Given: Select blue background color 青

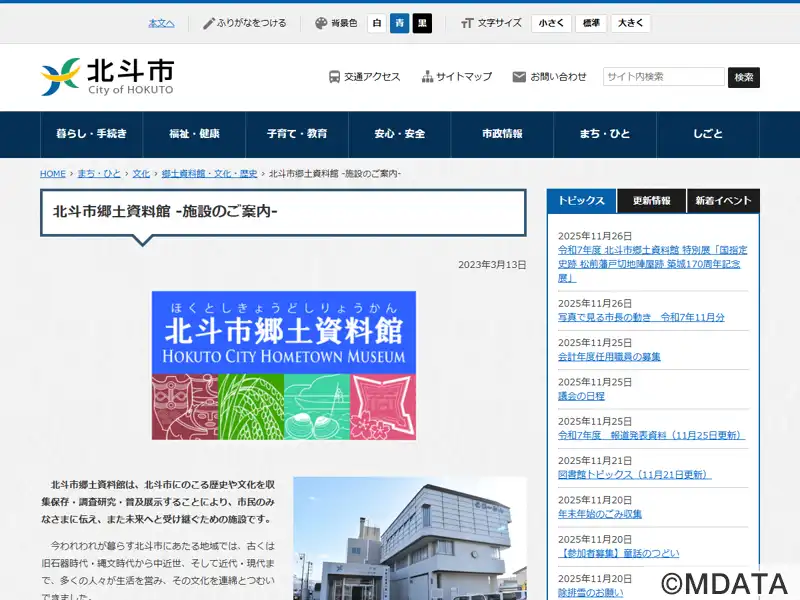Looking at the screenshot, I should [399, 23].
